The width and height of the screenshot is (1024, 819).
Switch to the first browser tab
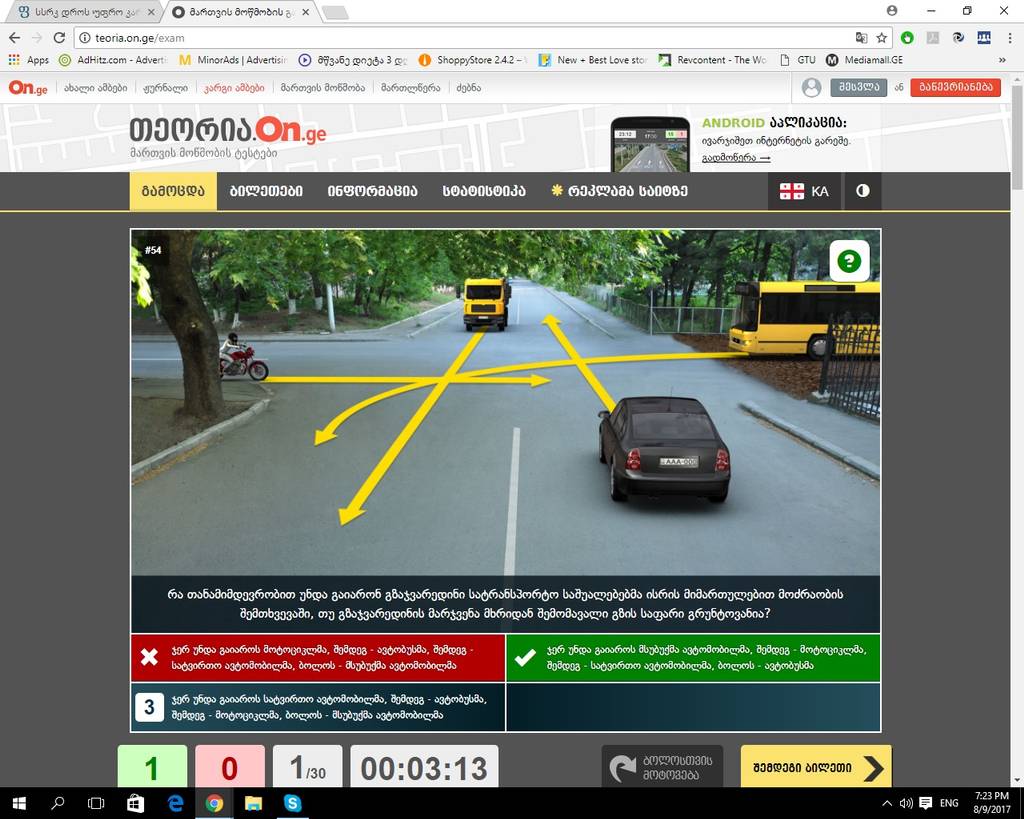[x=83, y=12]
